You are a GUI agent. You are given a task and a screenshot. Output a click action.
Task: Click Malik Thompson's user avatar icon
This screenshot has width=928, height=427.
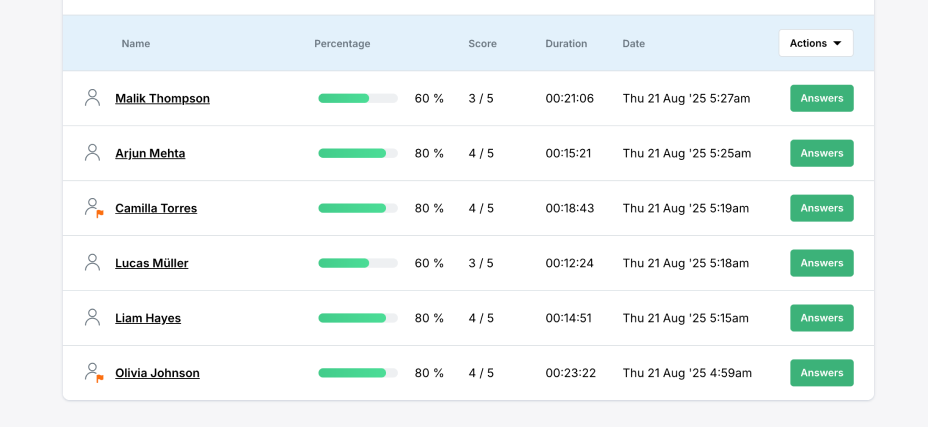click(x=93, y=98)
